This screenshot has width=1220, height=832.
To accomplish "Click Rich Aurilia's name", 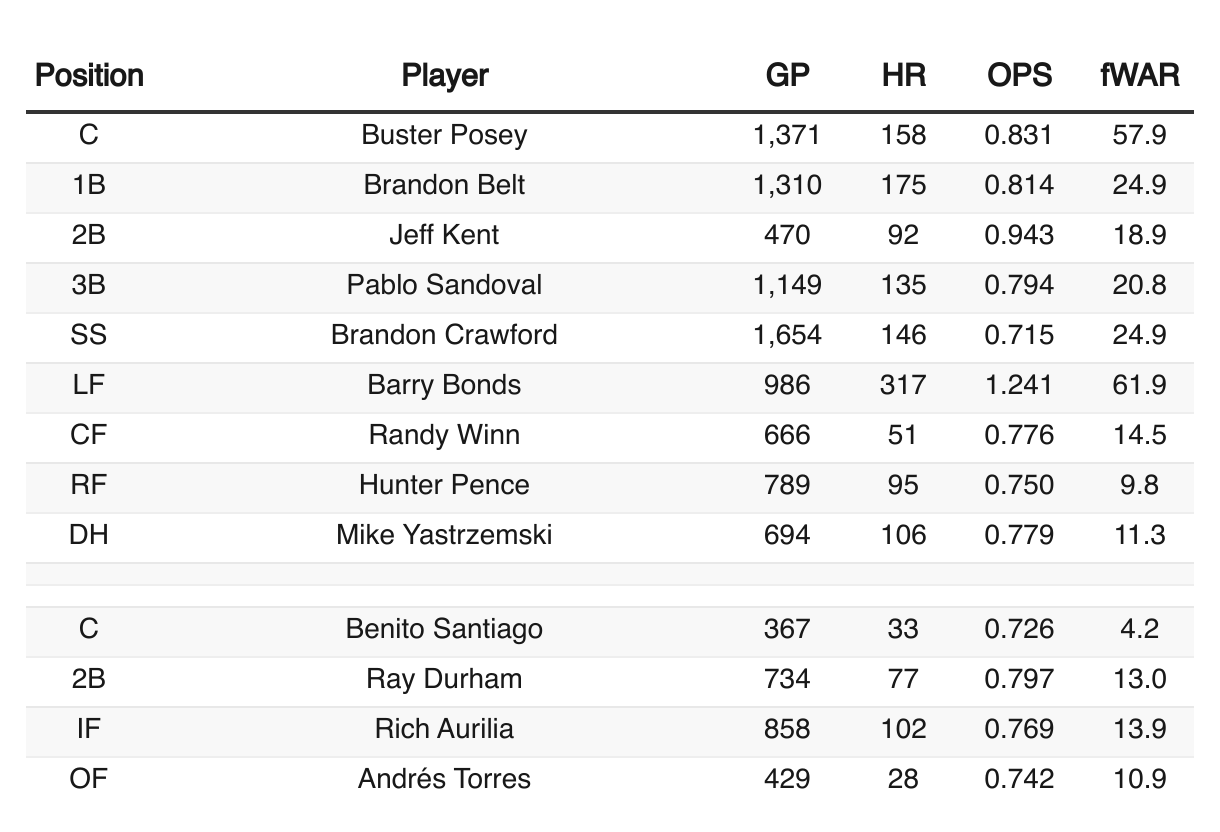I will 445,729.
